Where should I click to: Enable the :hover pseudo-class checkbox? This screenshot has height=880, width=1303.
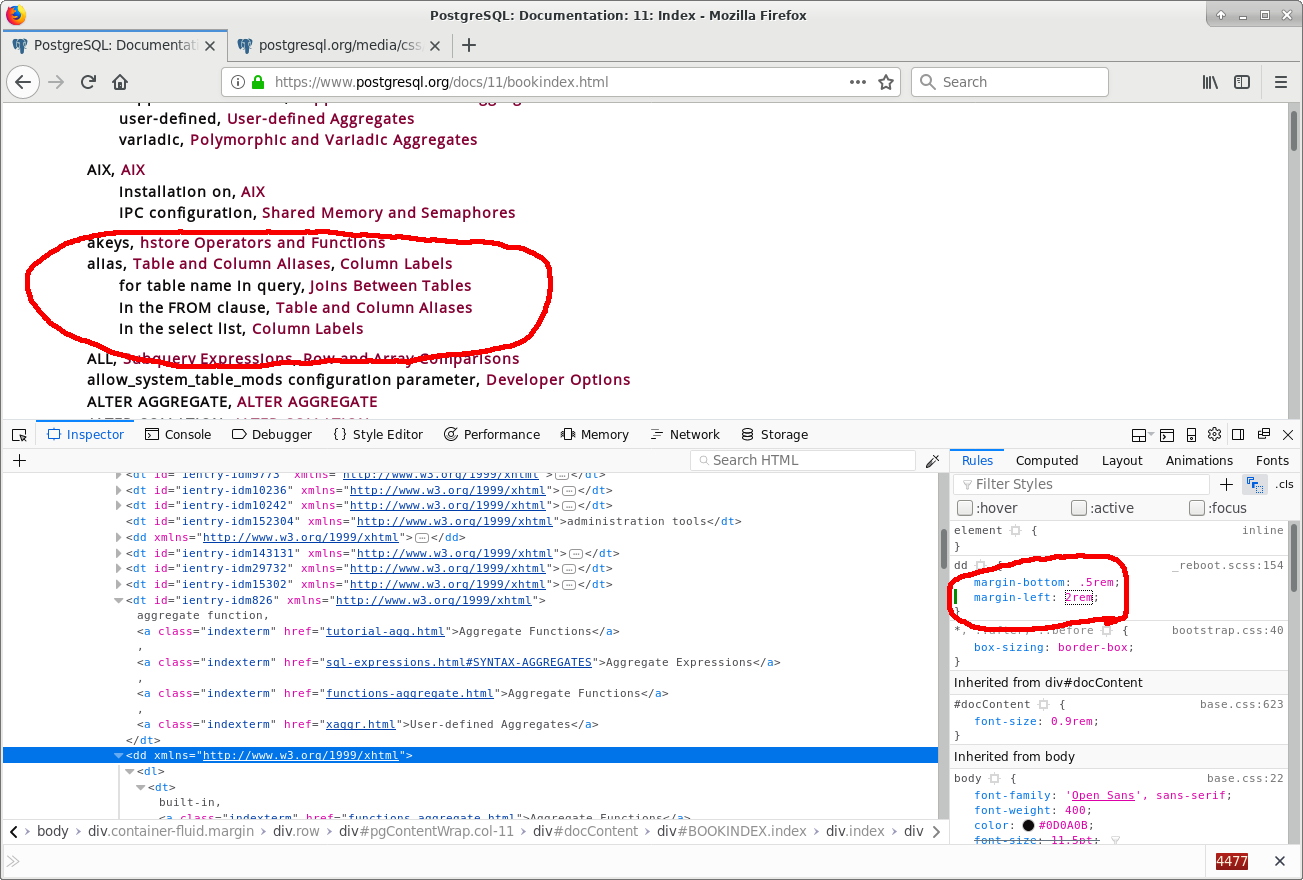[x=965, y=508]
